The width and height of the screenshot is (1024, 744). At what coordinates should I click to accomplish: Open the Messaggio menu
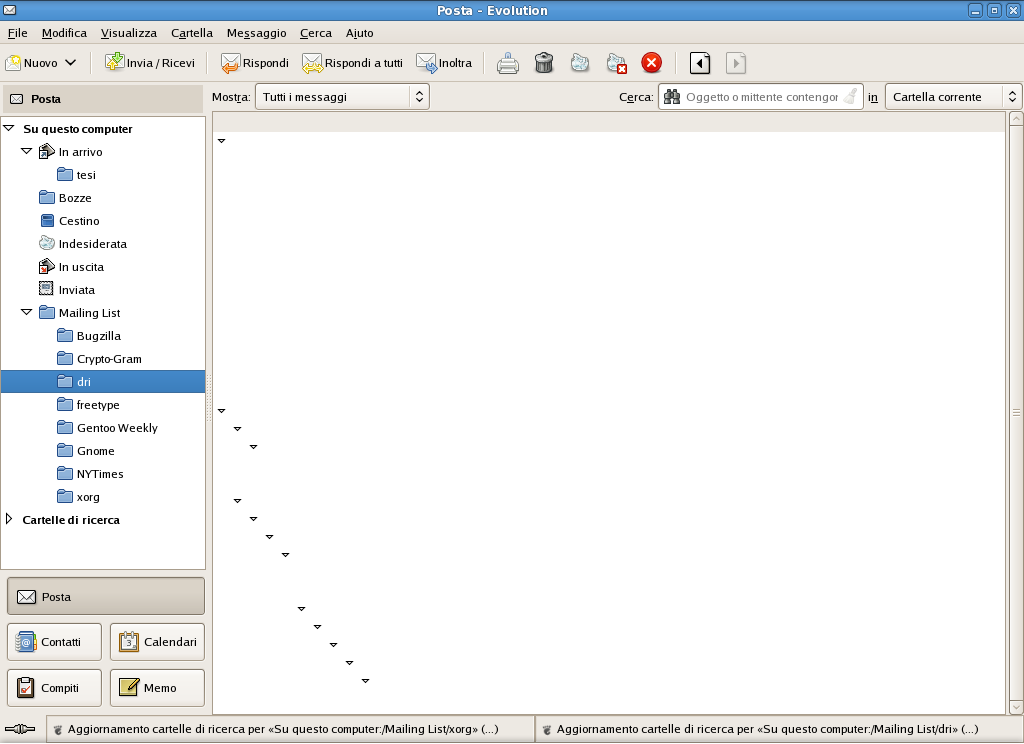[x=256, y=33]
